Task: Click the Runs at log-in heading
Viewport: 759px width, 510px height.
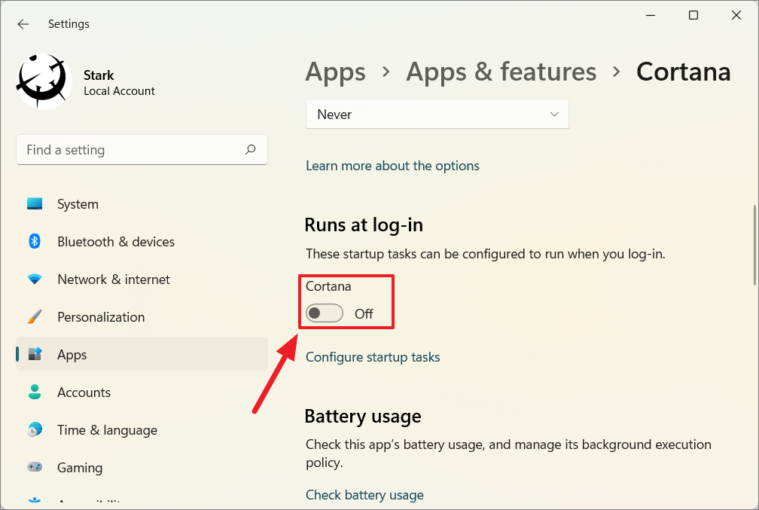Action: tap(364, 225)
